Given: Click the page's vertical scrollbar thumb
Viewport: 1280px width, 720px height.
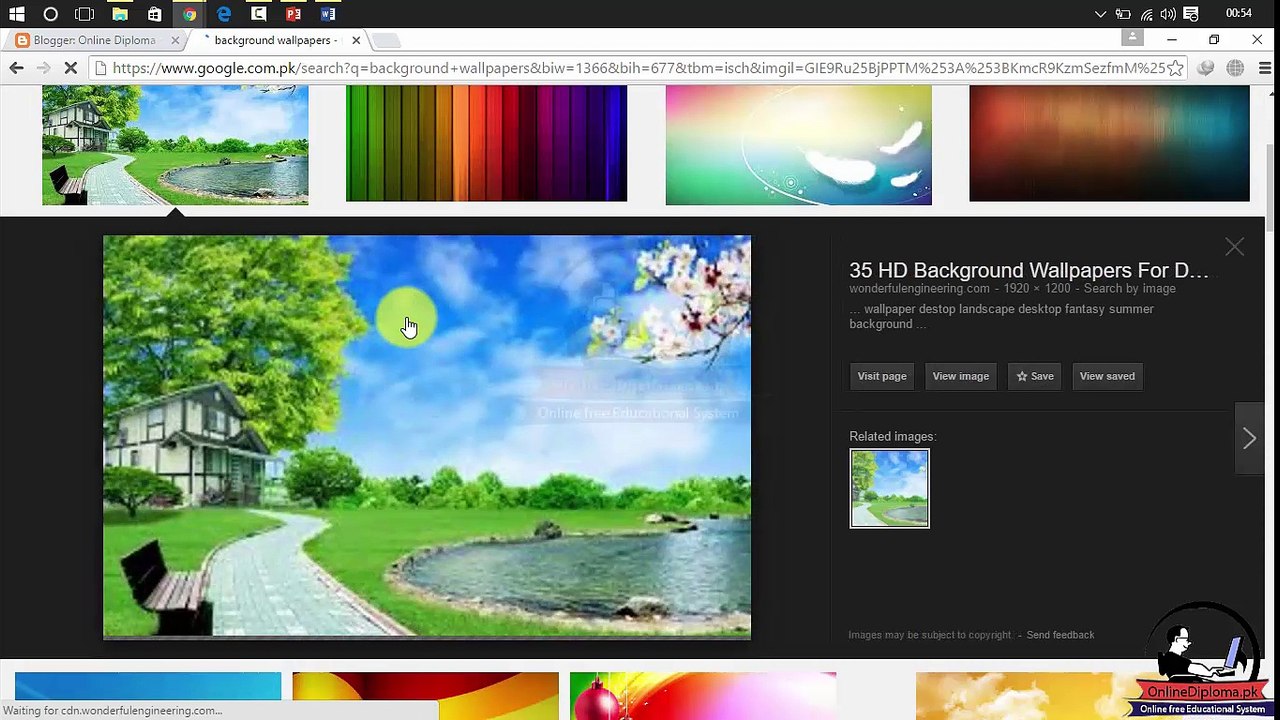Looking at the screenshot, I should pos(1272,190).
